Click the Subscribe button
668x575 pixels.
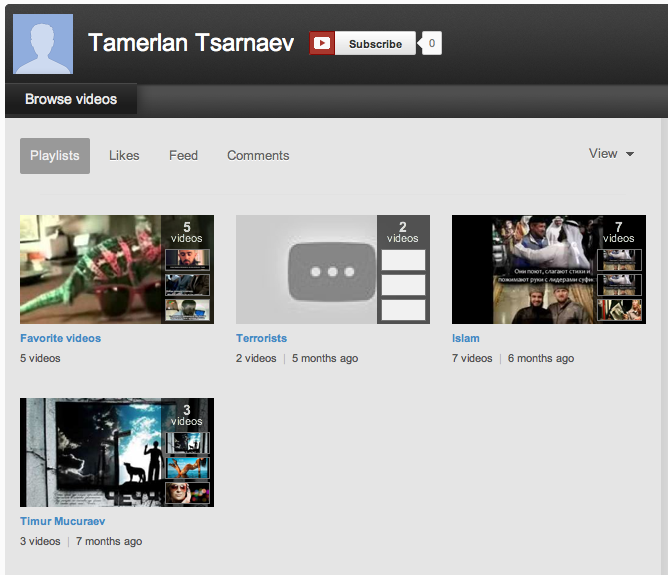point(375,43)
